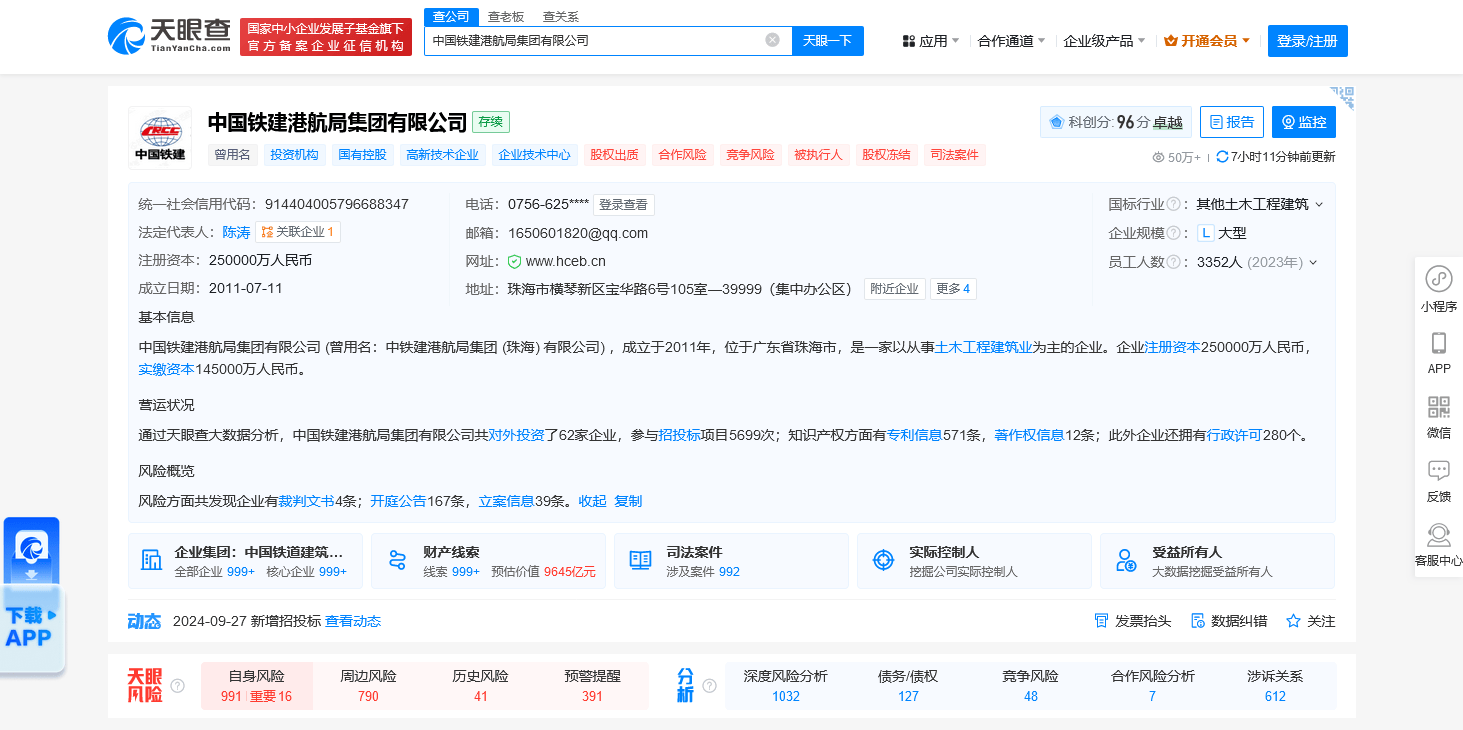Click 更多 4 addresses button
The image size is (1463, 730).
pyautogui.click(x=954, y=289)
